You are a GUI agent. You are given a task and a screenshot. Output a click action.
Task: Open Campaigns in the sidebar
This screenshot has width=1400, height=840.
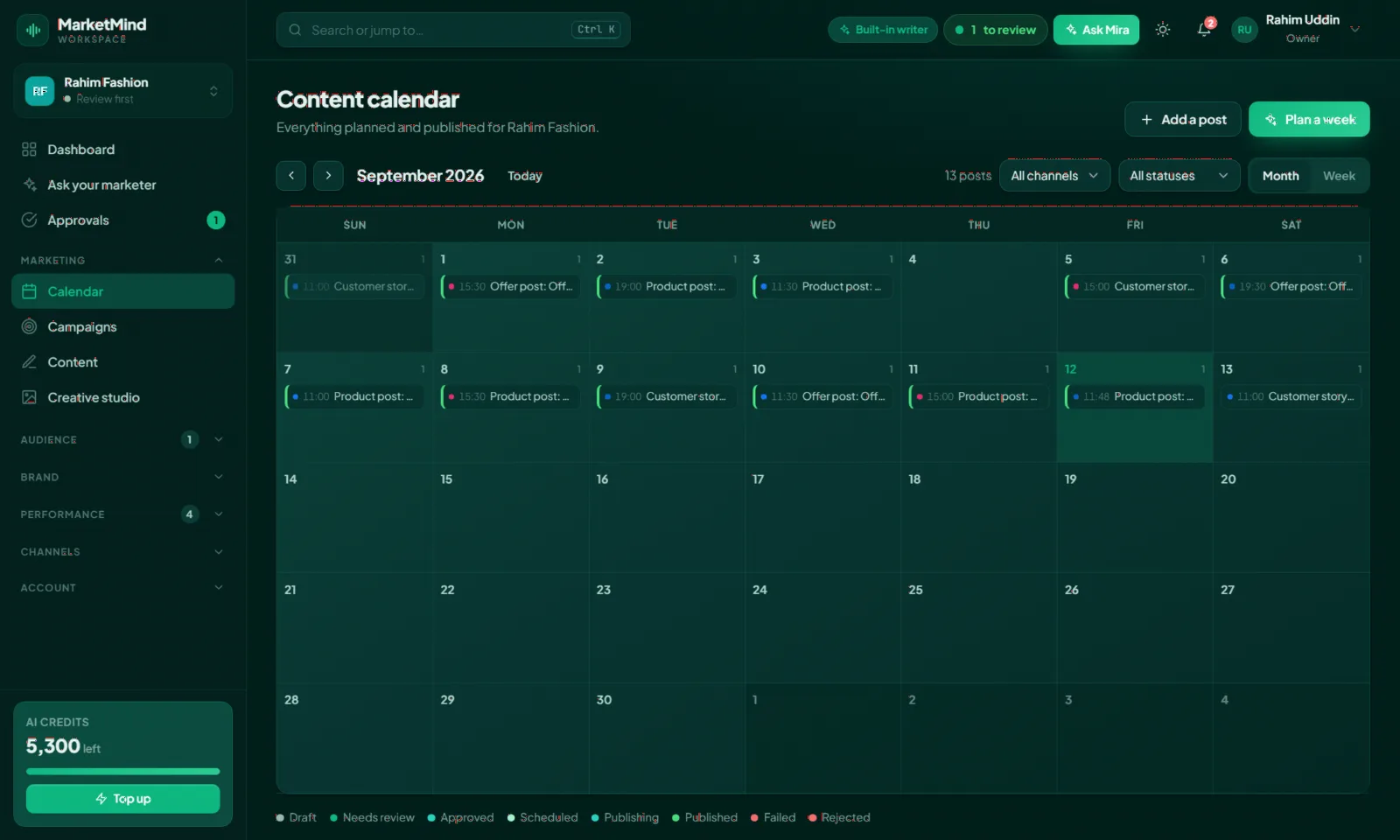tap(122, 326)
